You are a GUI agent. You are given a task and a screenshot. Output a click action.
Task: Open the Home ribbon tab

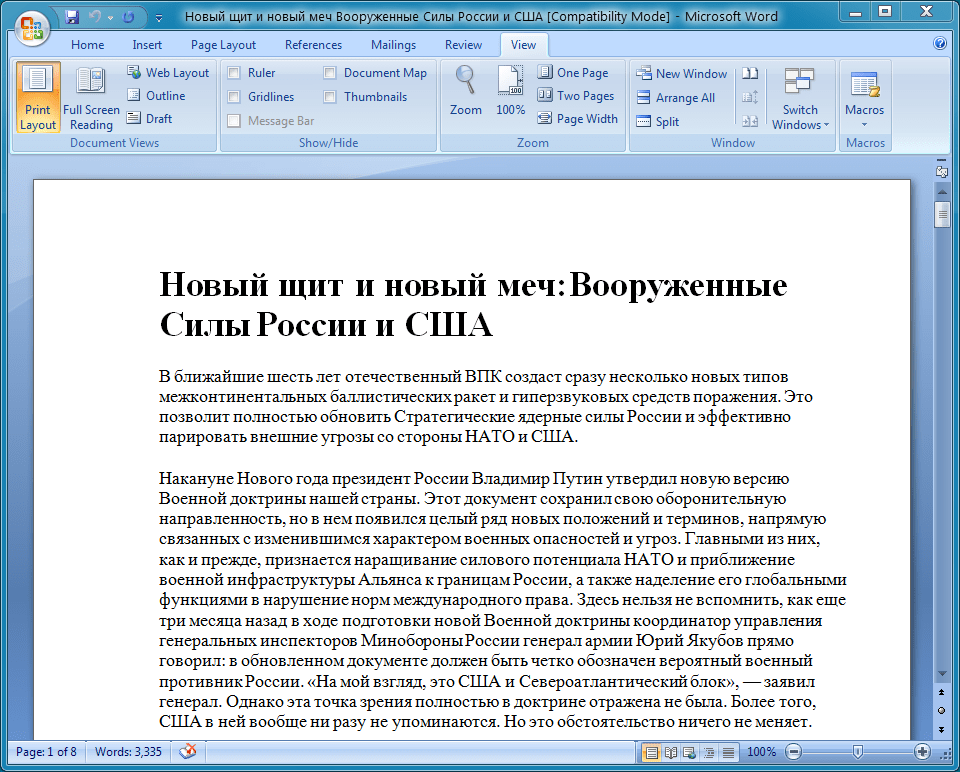(88, 45)
